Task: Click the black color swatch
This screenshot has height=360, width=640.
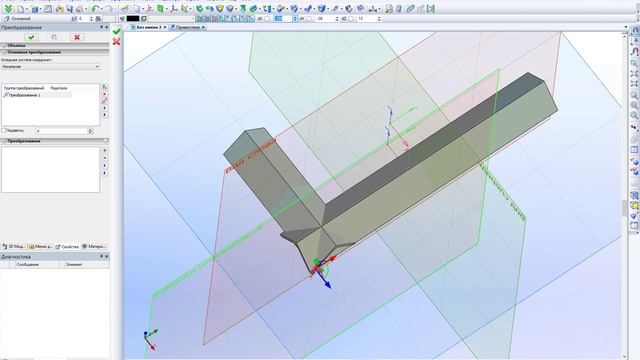Action: pos(133,19)
